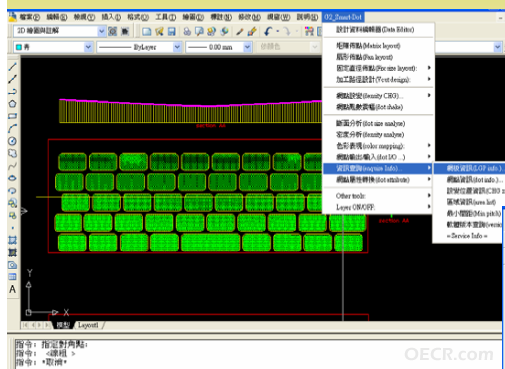The width and height of the screenshot is (505, 369).
Task: Select the Ellipse tool
Action: click(12, 178)
